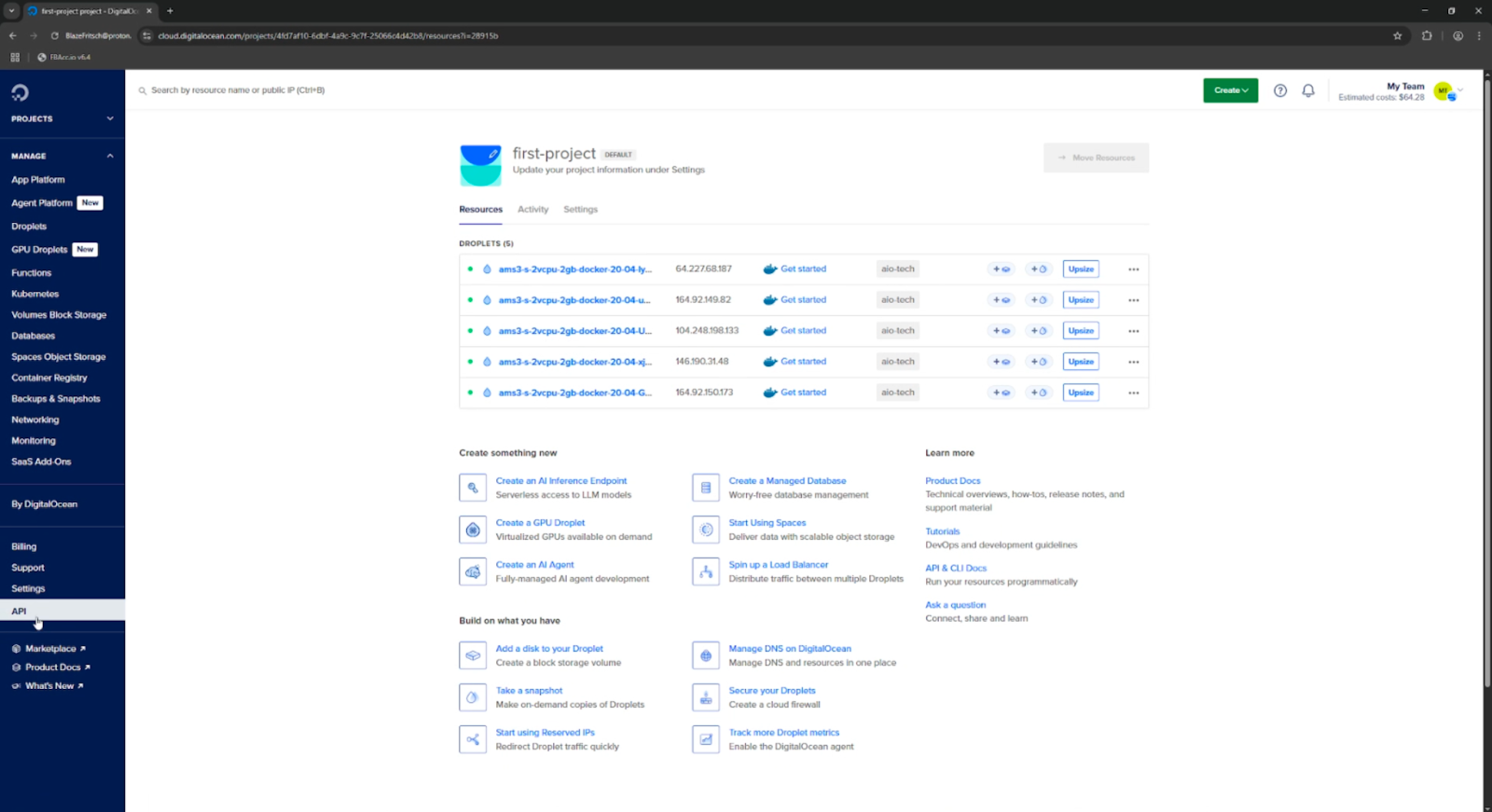Click the browser back arrow

point(13,35)
